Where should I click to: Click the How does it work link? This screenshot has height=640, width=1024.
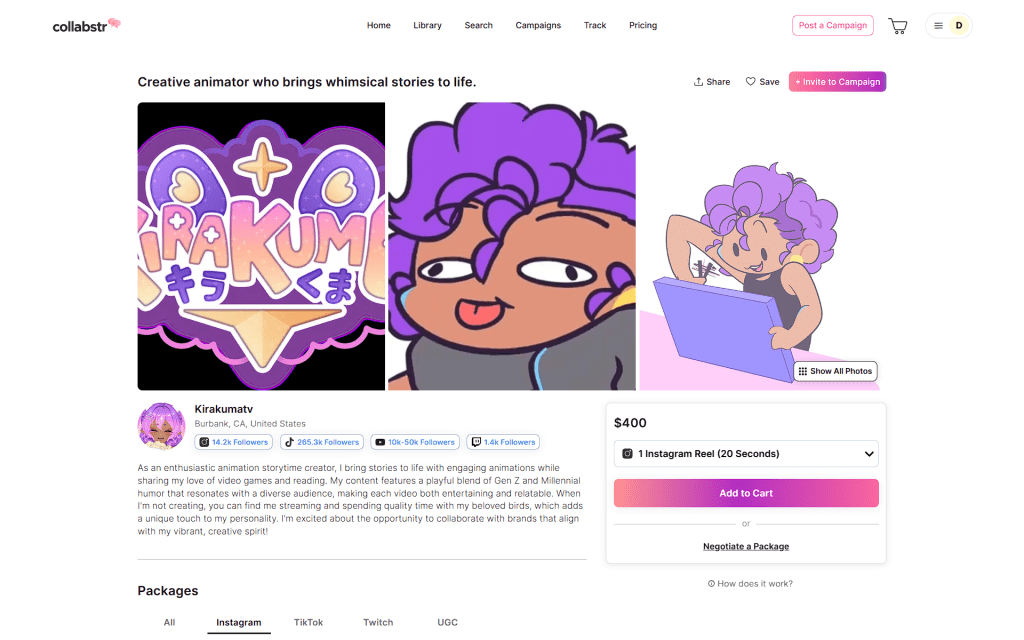[750, 584]
